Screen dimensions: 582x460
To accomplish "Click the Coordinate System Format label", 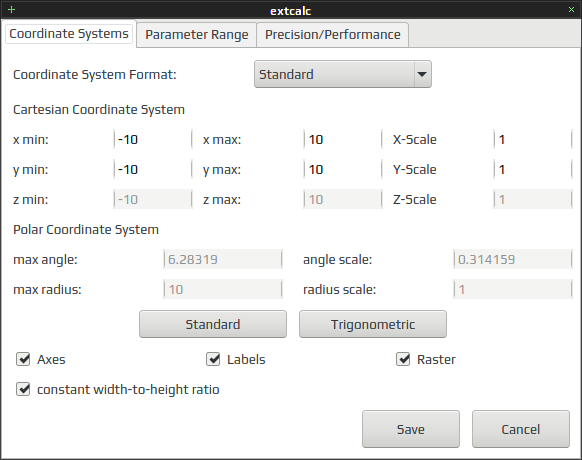I will point(95,75).
